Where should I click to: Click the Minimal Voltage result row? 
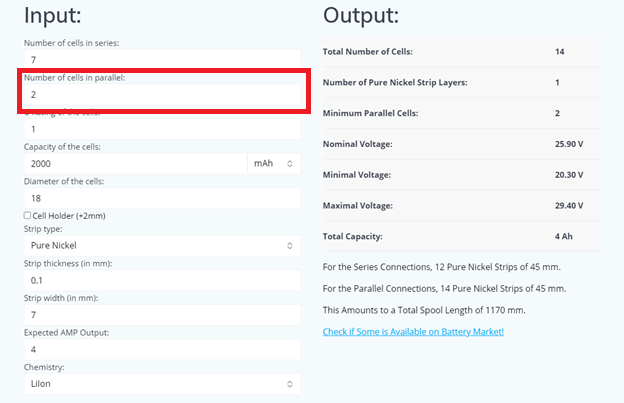point(460,175)
